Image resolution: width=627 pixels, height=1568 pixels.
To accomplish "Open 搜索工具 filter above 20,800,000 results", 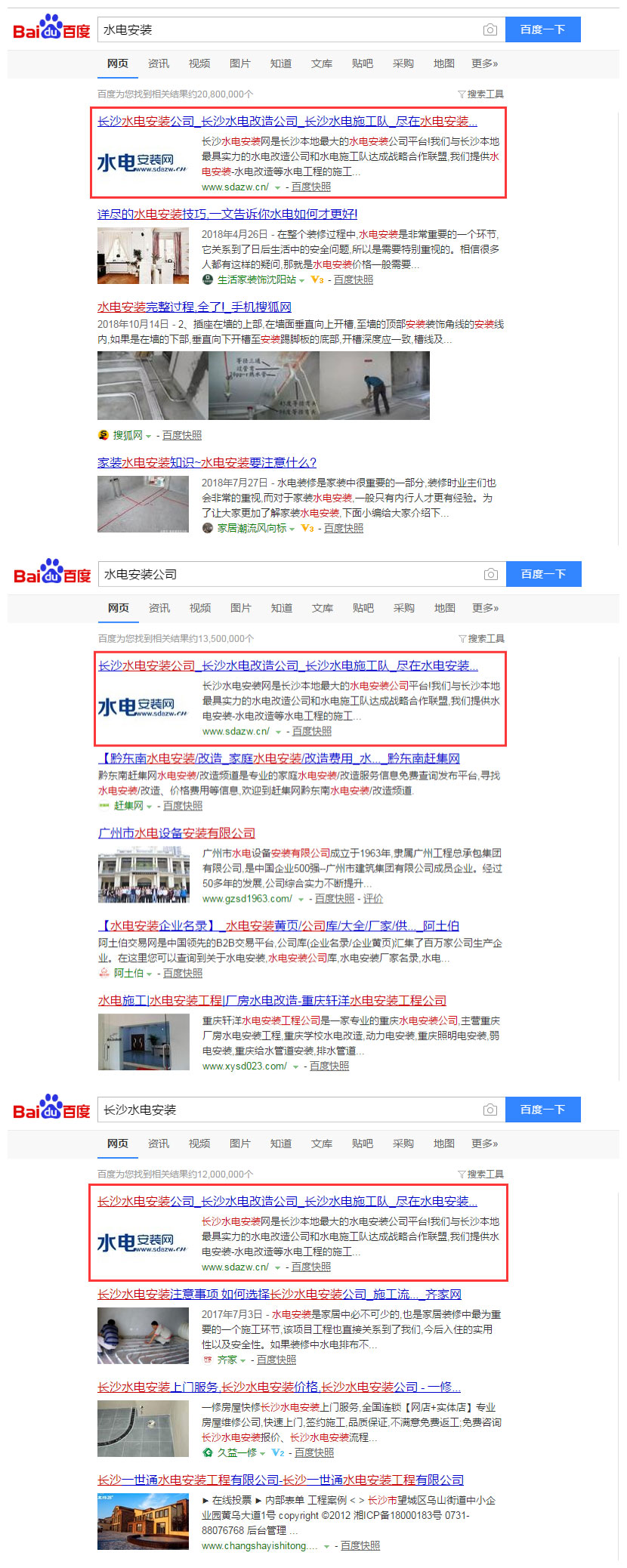I will (x=481, y=94).
